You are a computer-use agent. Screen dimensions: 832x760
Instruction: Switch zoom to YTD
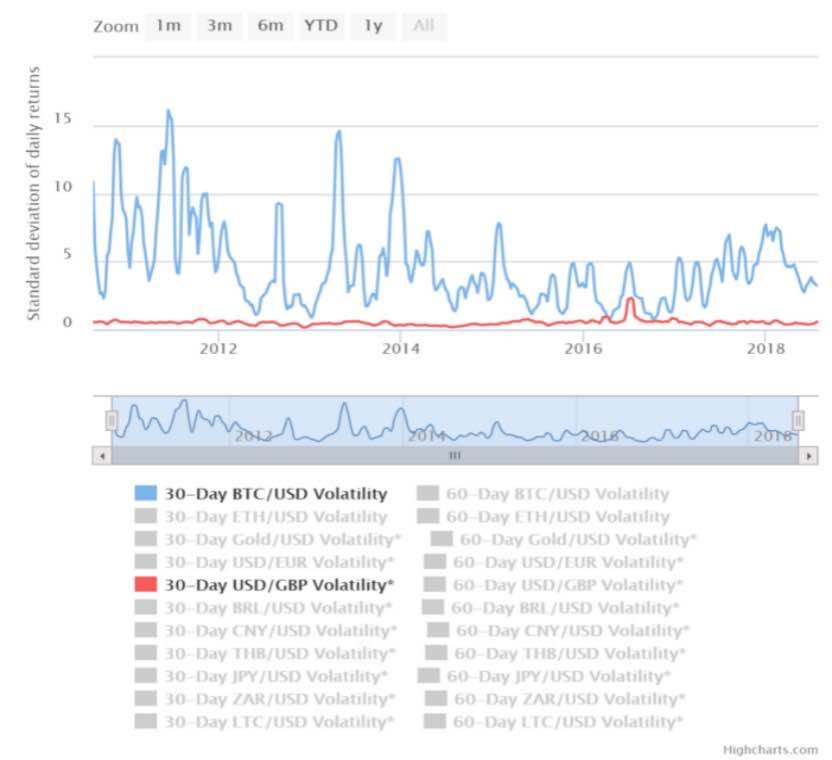tap(320, 26)
